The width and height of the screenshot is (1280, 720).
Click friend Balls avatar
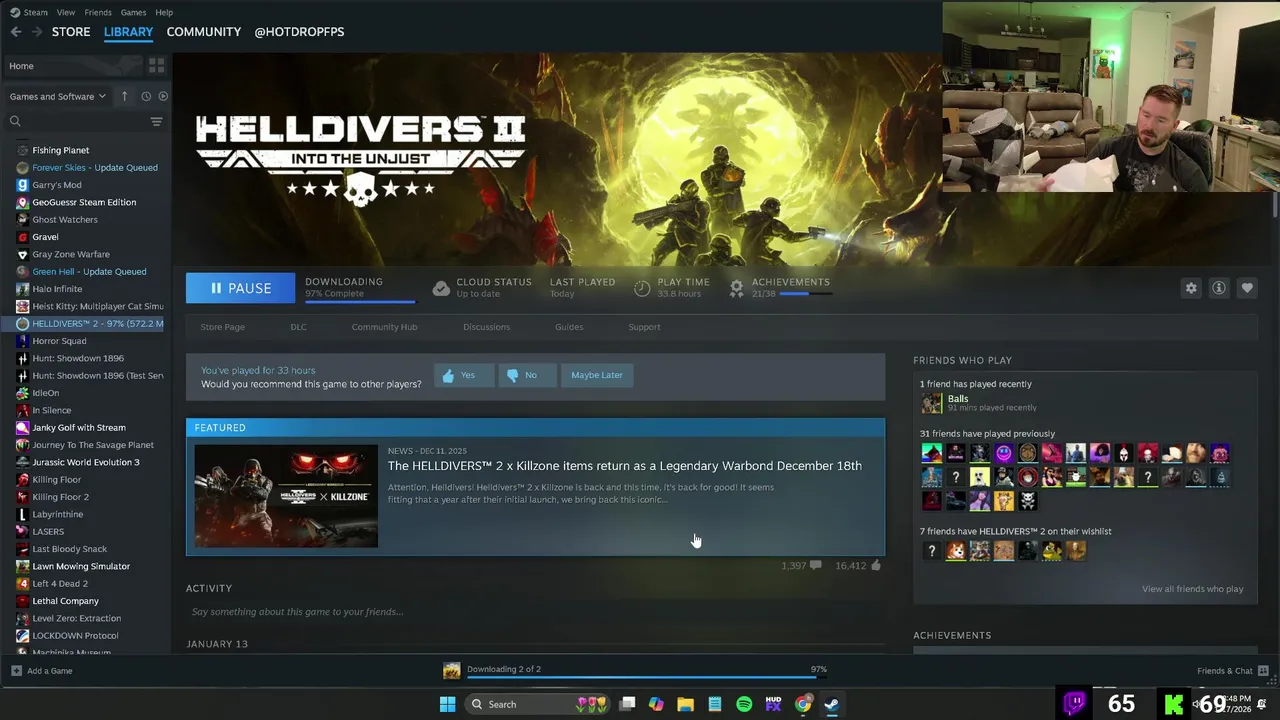click(932, 403)
